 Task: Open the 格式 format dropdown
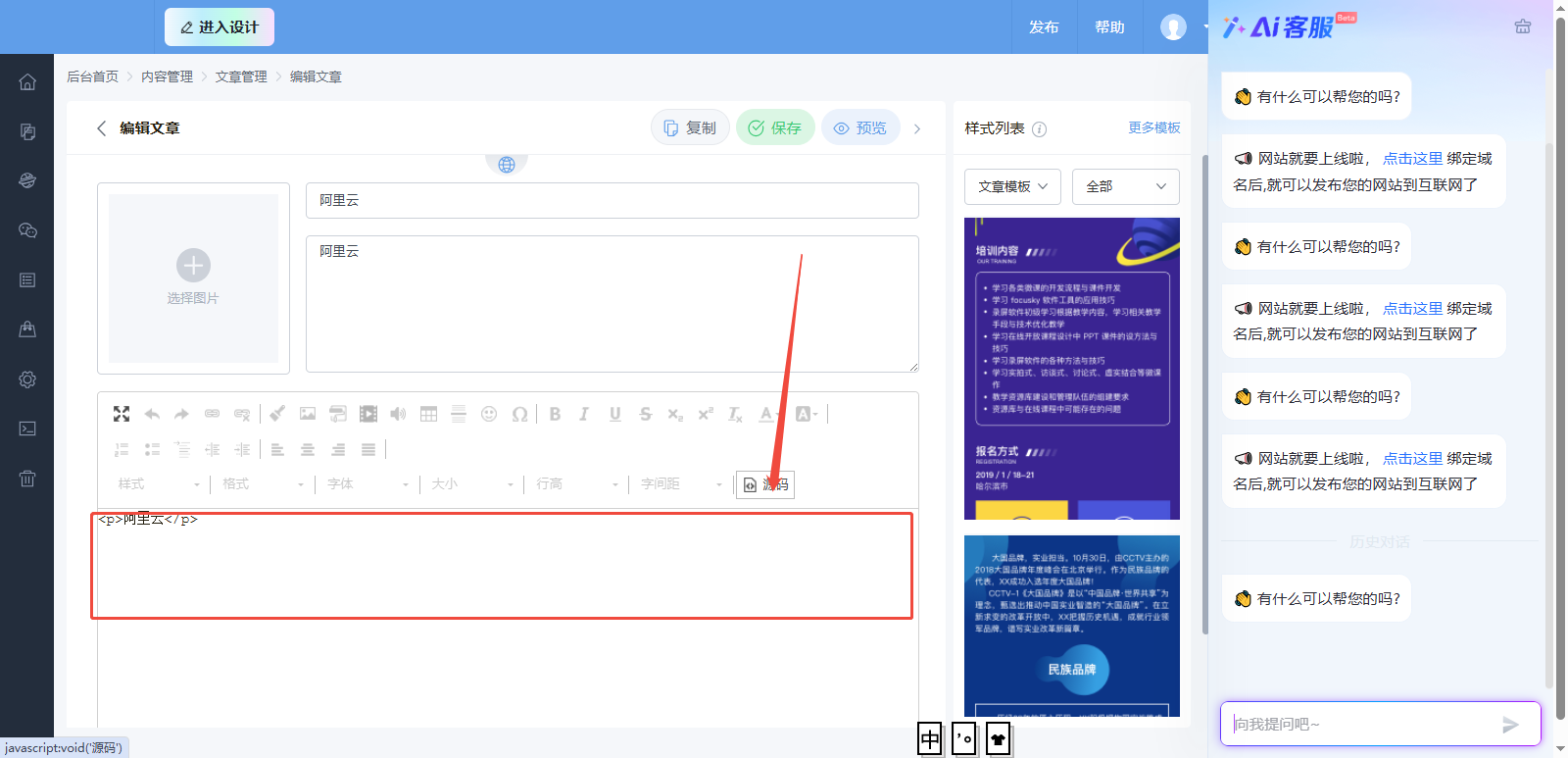click(x=264, y=484)
